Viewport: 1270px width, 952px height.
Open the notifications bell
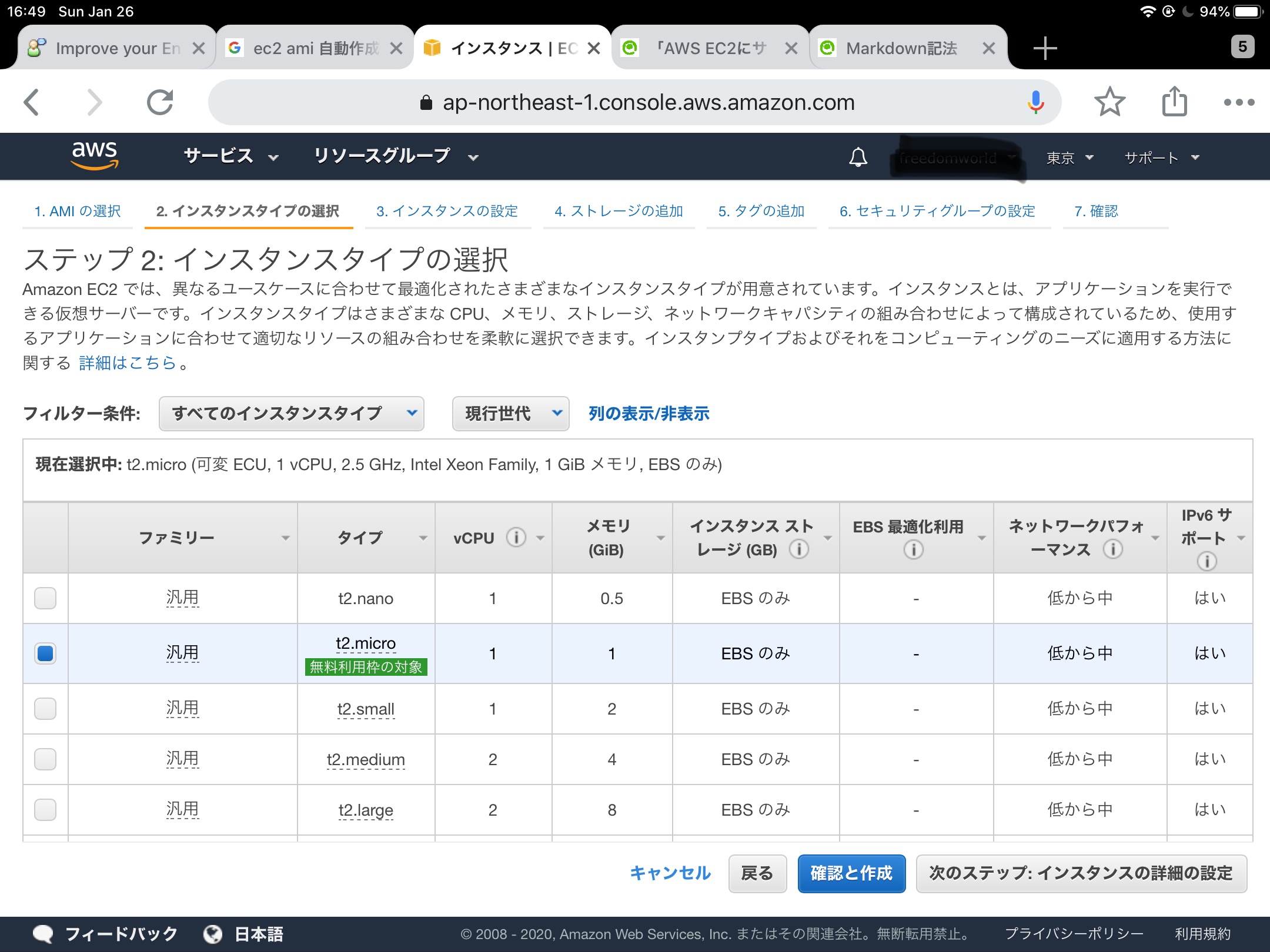858,157
